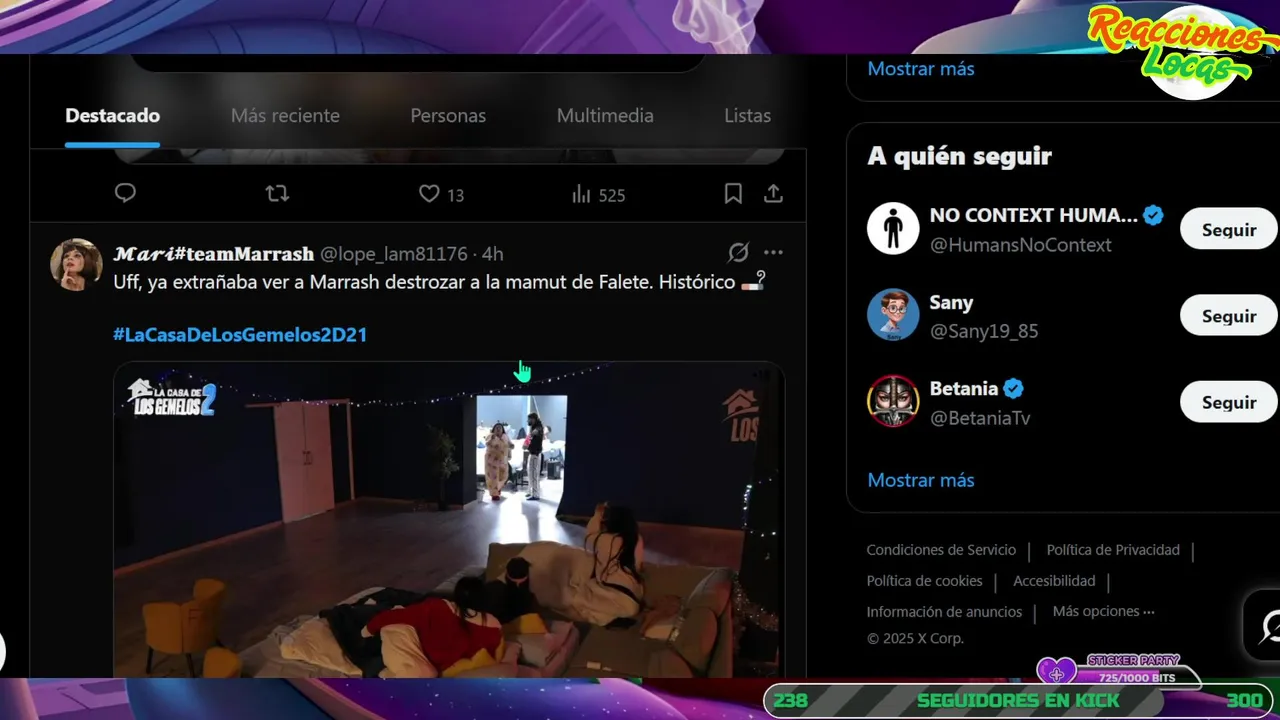Switch to Destacado tab
Image resolution: width=1280 pixels, height=720 pixels.
click(x=112, y=116)
